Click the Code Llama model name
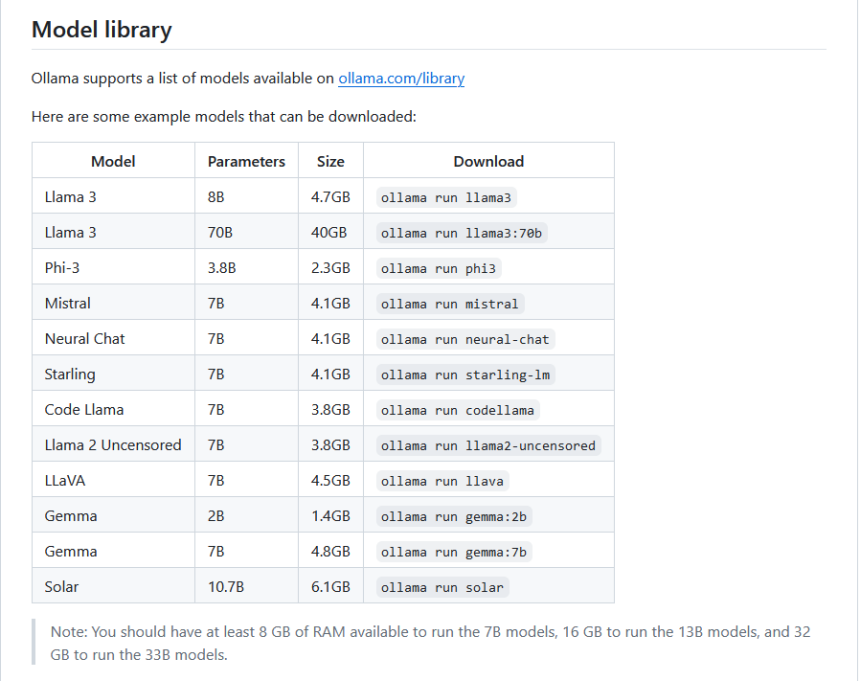This screenshot has height=681, width=860. [x=84, y=410]
